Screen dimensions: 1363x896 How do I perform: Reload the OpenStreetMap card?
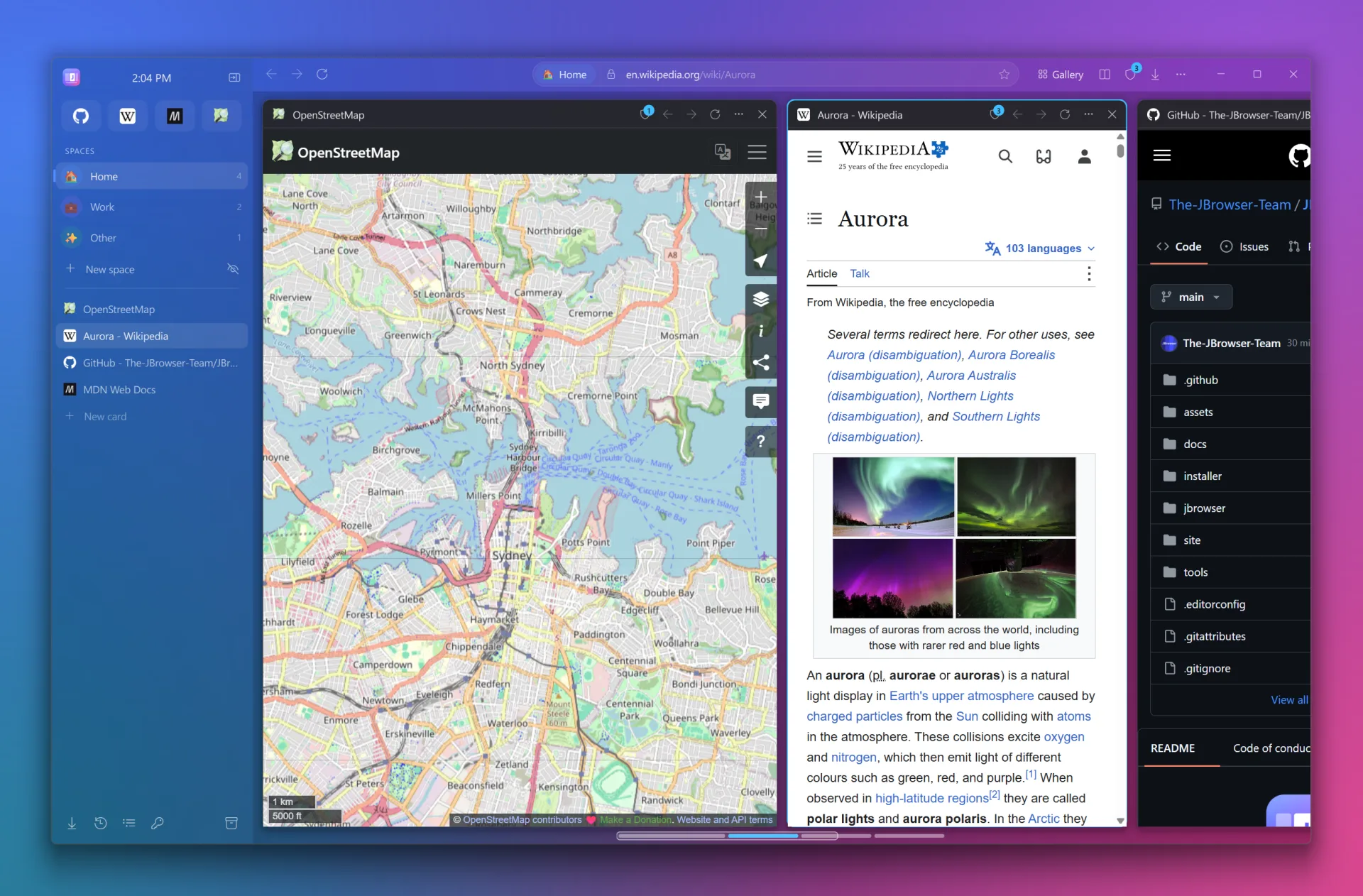point(715,114)
